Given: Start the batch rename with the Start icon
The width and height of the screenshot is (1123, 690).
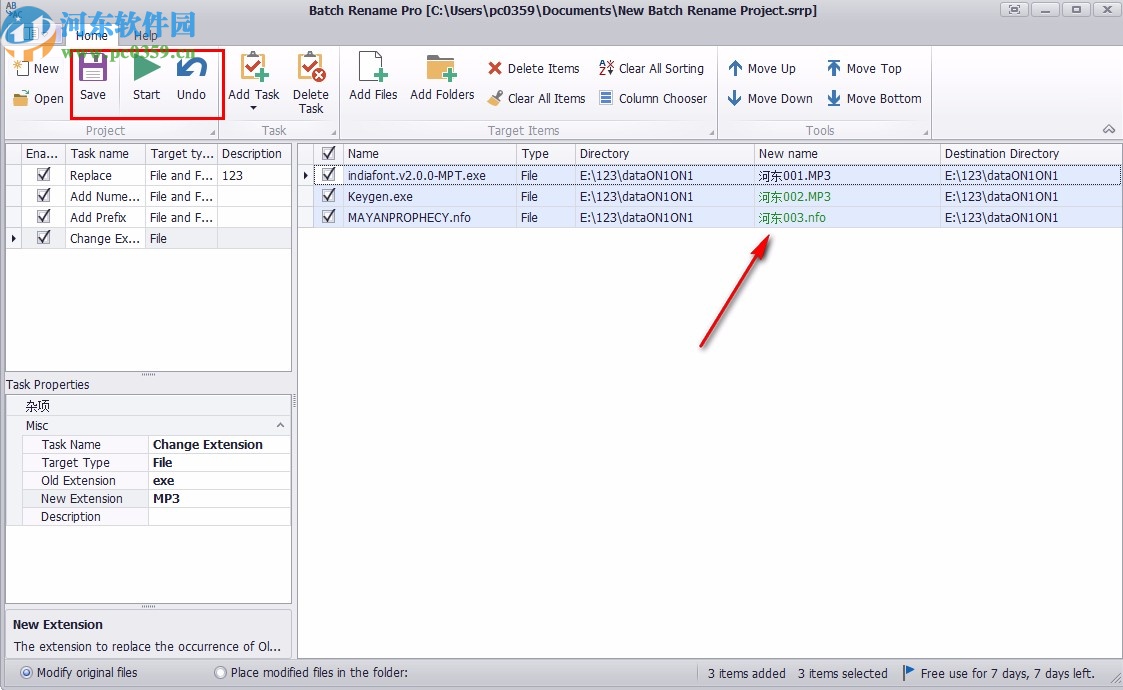Looking at the screenshot, I should tap(146, 70).
